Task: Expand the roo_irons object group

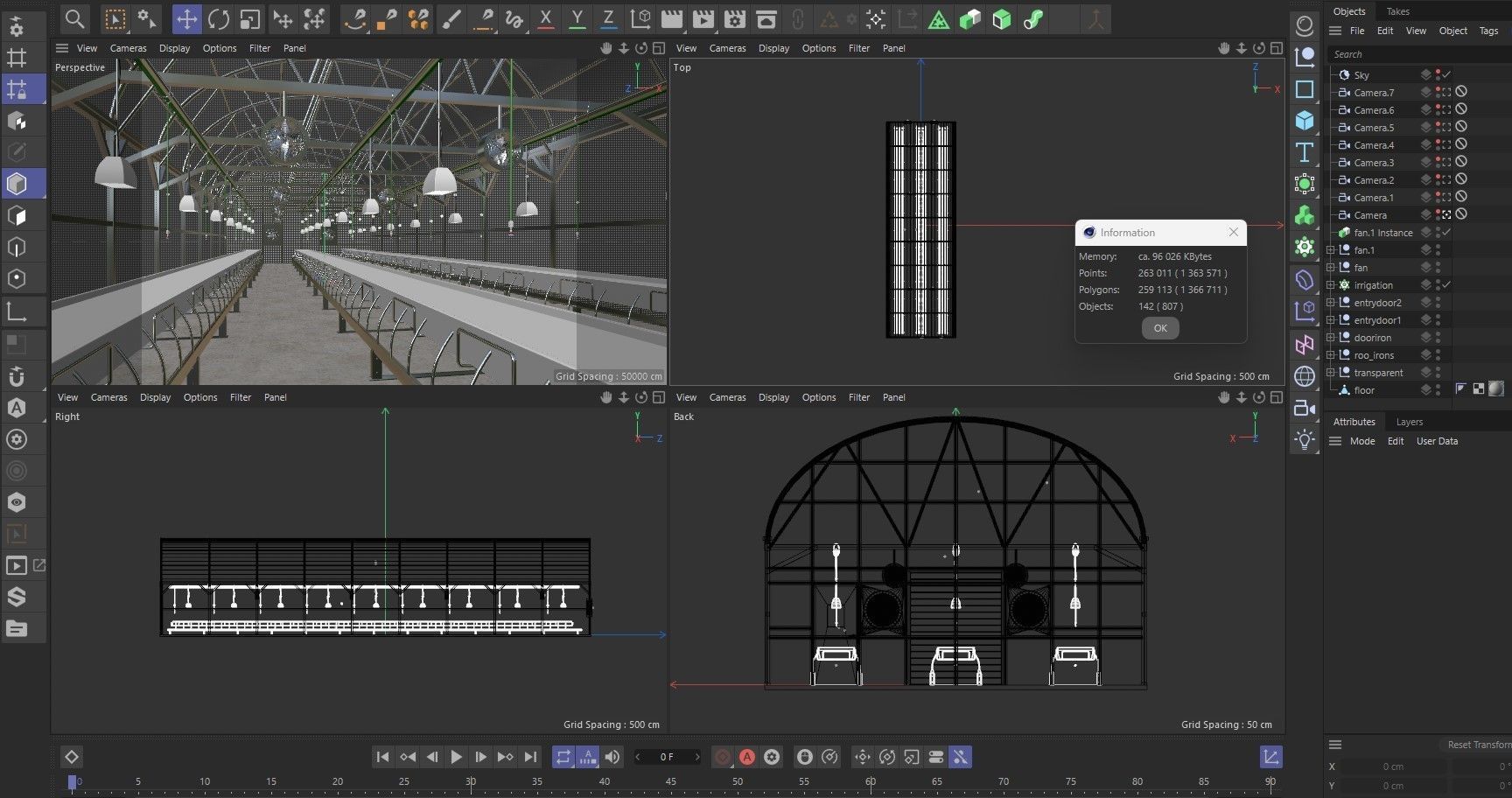Action: coord(1331,355)
